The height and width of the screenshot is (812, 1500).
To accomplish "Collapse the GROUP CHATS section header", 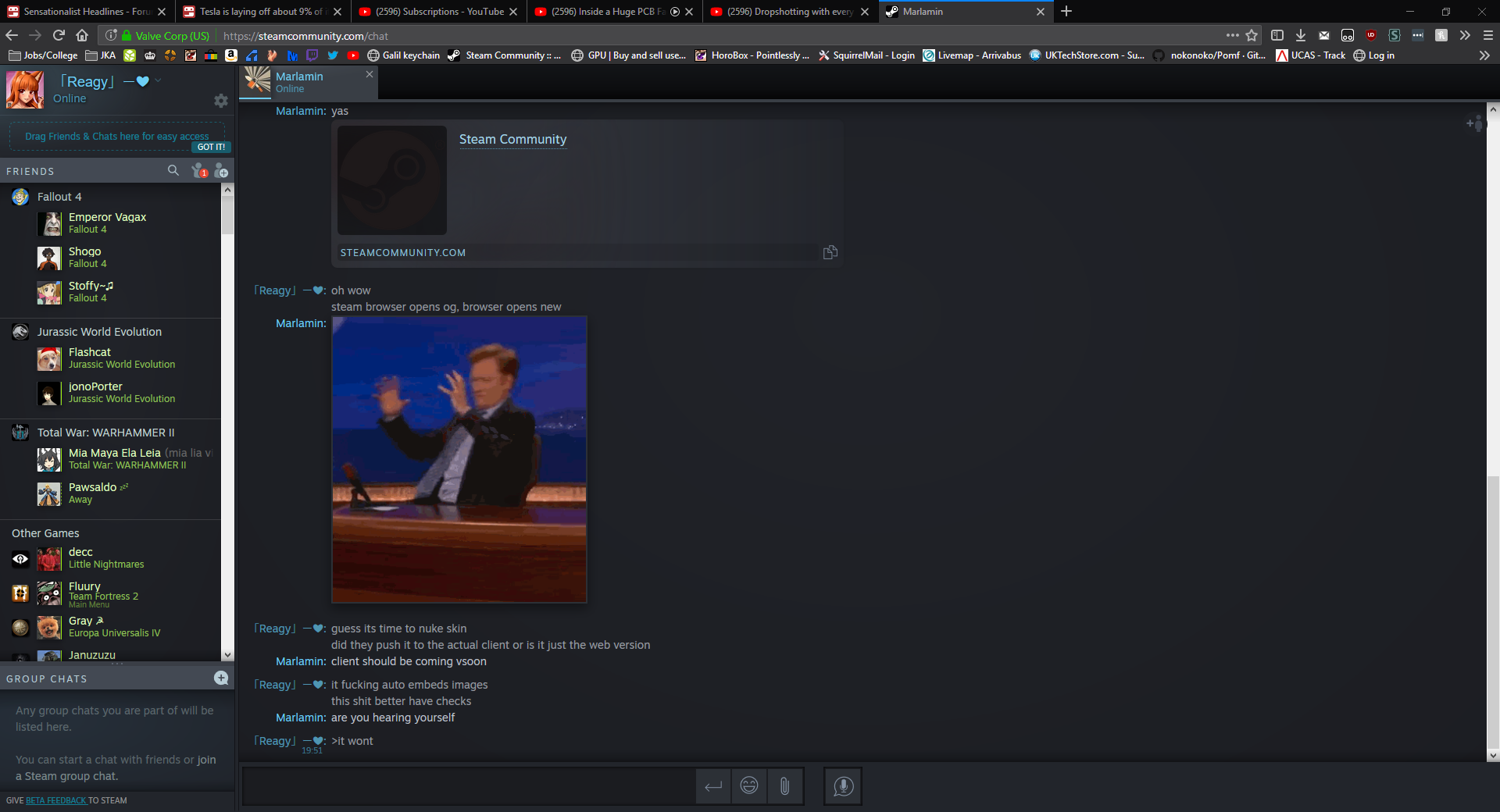I will click(47, 678).
